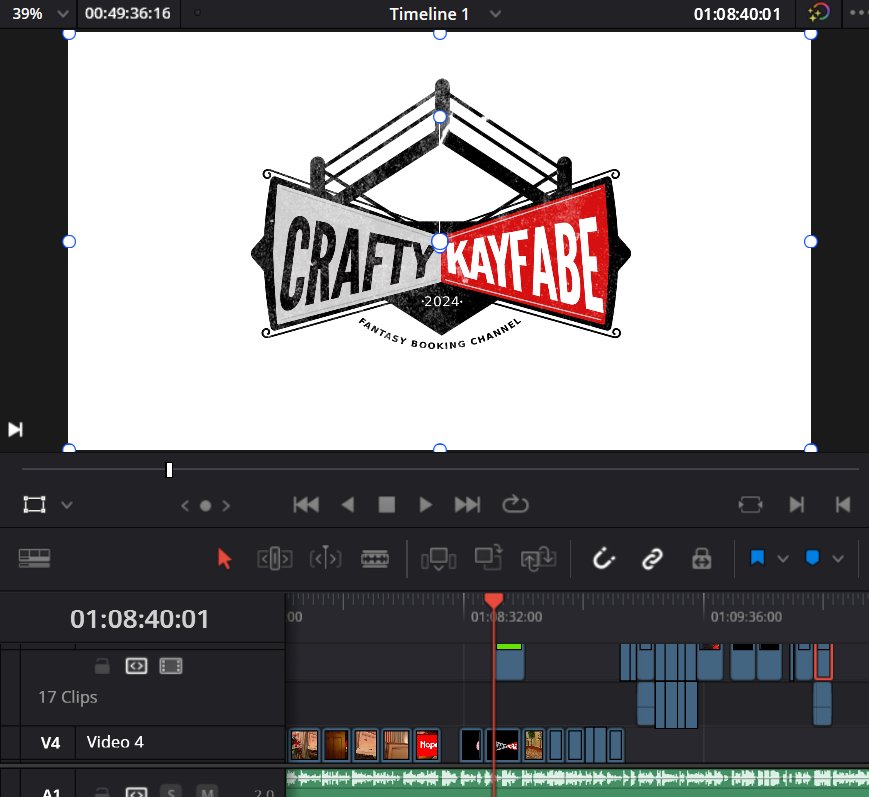
Task: Click the Overwrite Clip toolbar icon
Action: coord(488,558)
